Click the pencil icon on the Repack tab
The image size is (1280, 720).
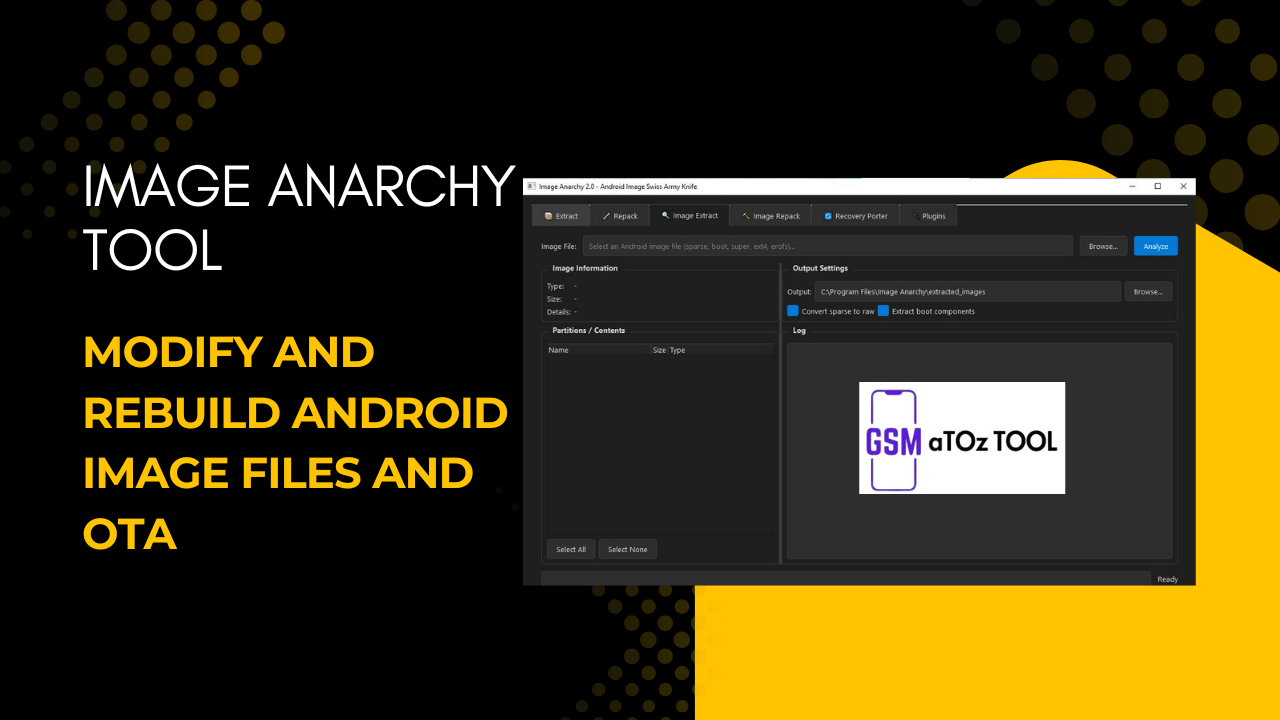pos(606,215)
